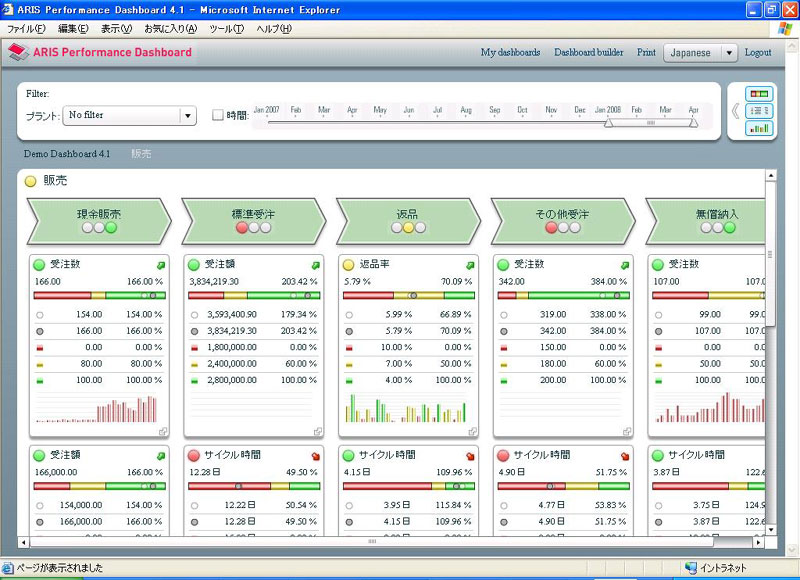This screenshot has height=580, width=800.
Task: Click the 12.28日 value on サイクル時間 card
Action: [x=205, y=472]
